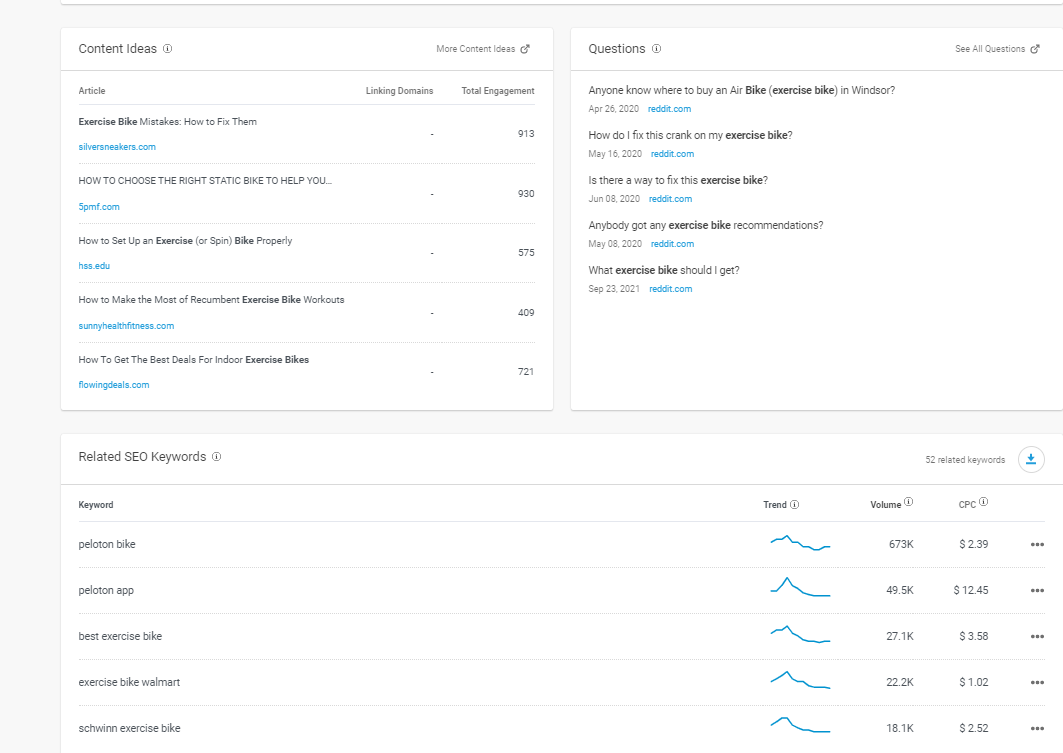Viewport: 1063px width, 753px height.
Task: Open options menu for peloton bike
Action: [1037, 545]
